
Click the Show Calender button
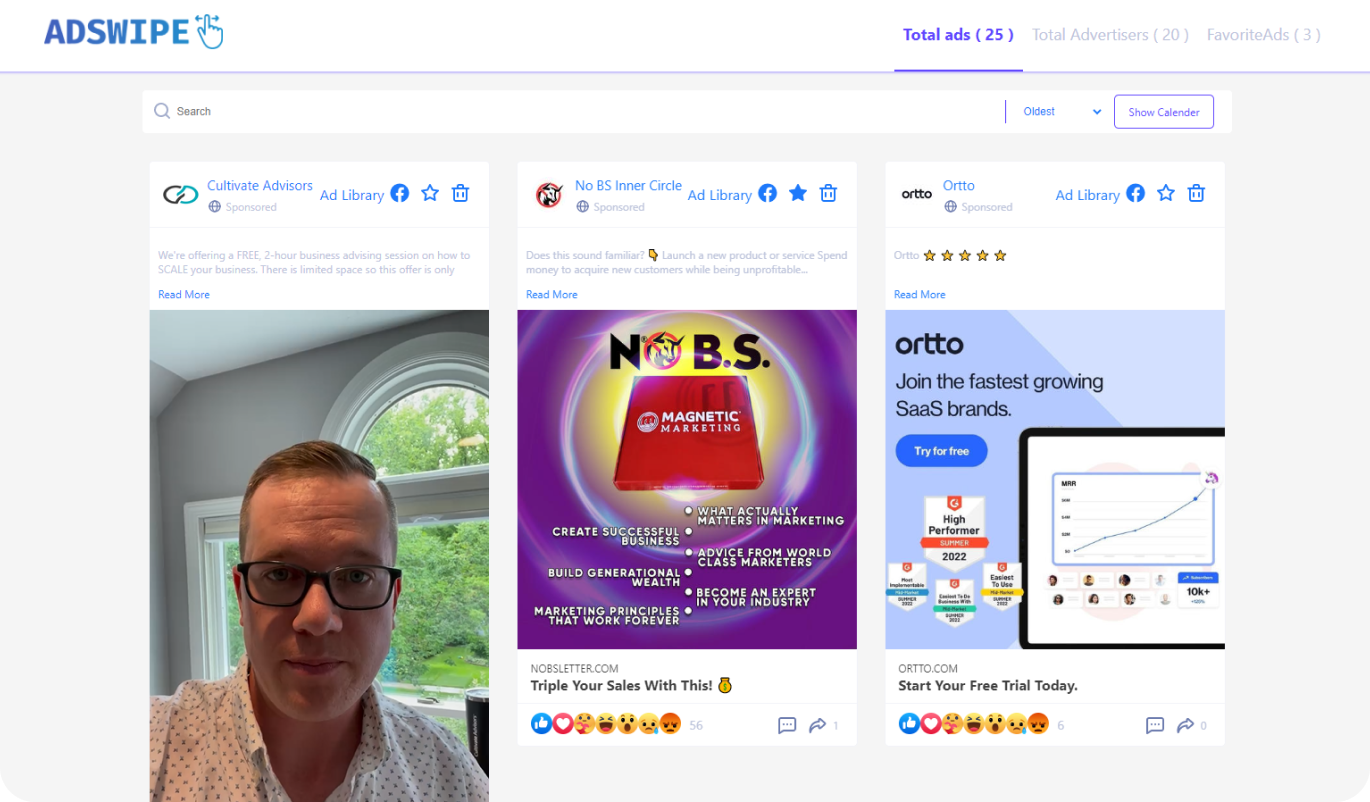tap(1164, 112)
